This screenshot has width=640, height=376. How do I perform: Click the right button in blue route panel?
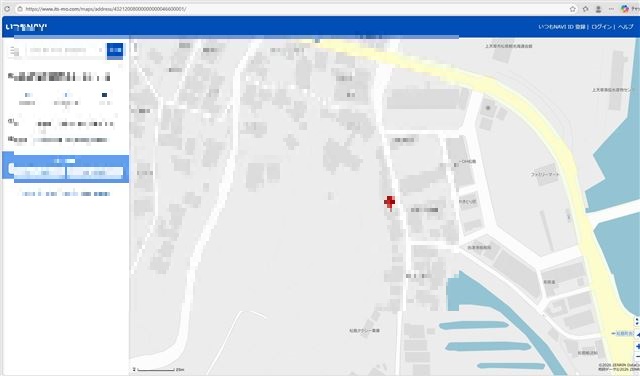[x=95, y=173]
